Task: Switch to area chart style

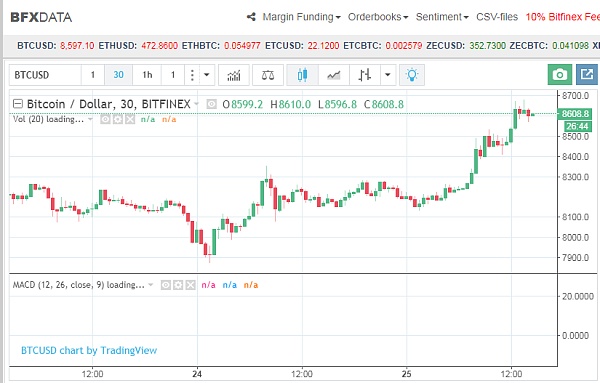Action: (x=334, y=75)
